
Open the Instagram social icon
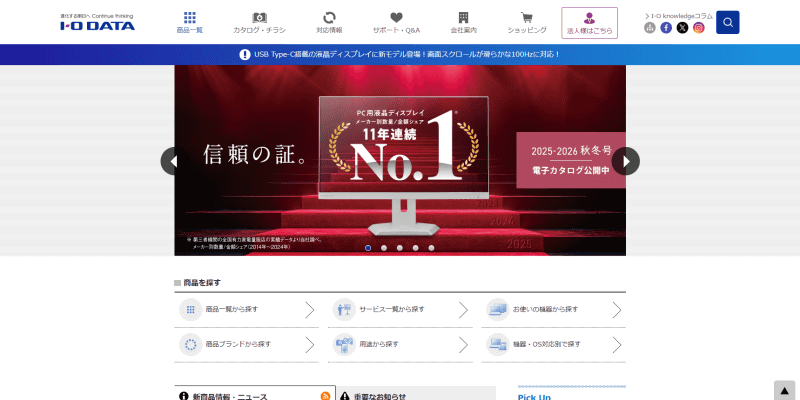click(x=698, y=28)
